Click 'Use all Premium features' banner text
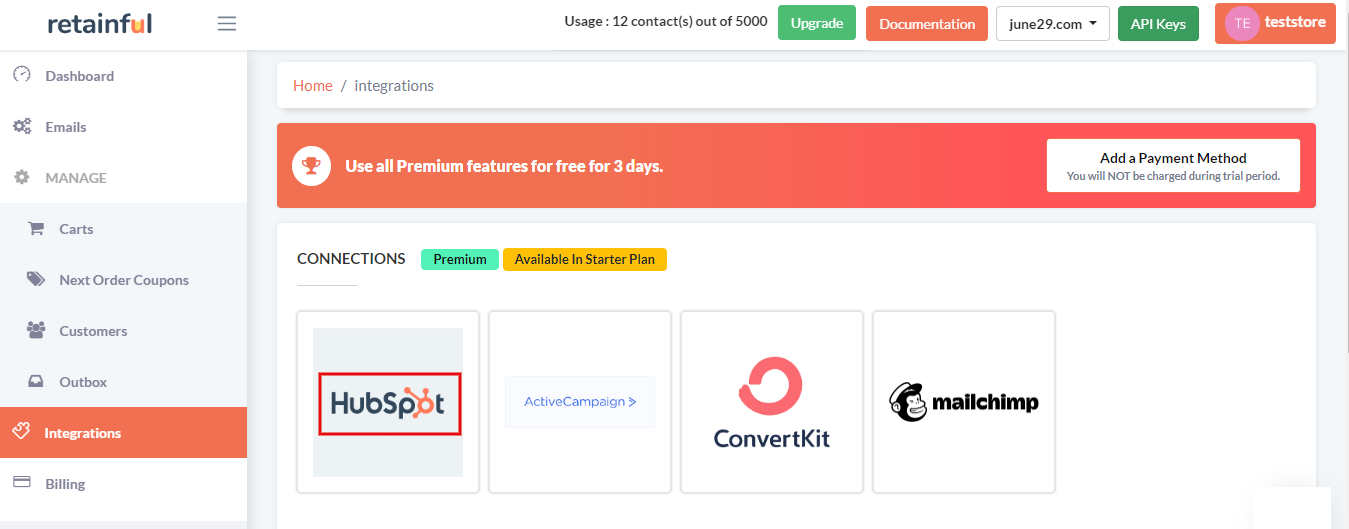 504,166
